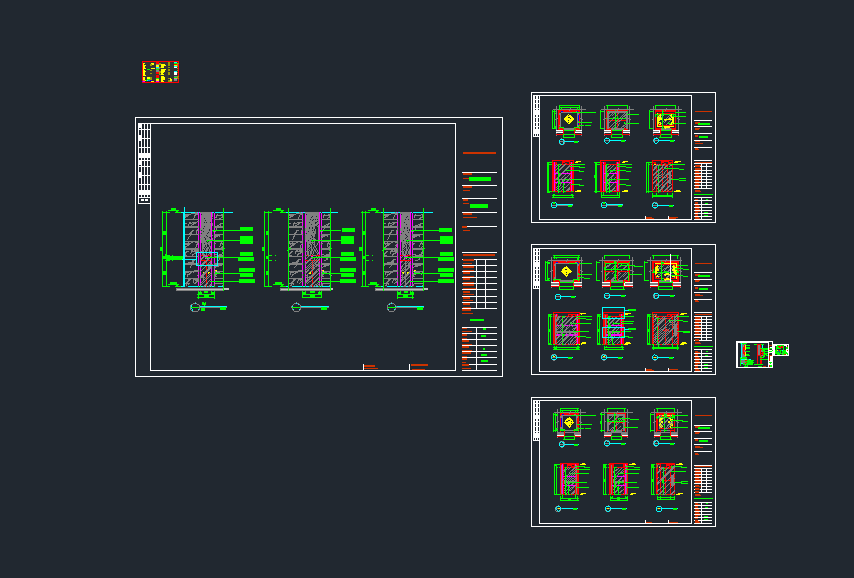The height and width of the screenshot is (578, 854).
Task: Click the section tag bubble under middle wall section
Action: click(x=295, y=308)
